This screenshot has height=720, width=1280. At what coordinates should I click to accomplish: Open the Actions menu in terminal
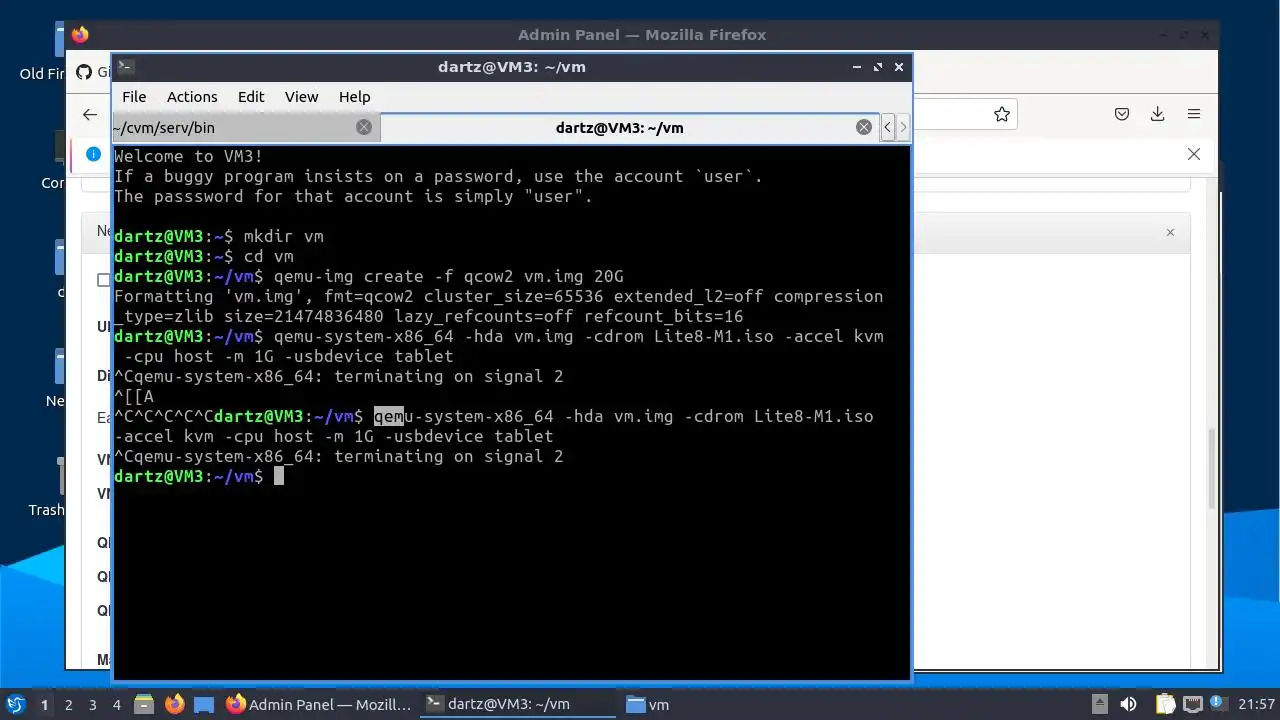click(x=192, y=97)
